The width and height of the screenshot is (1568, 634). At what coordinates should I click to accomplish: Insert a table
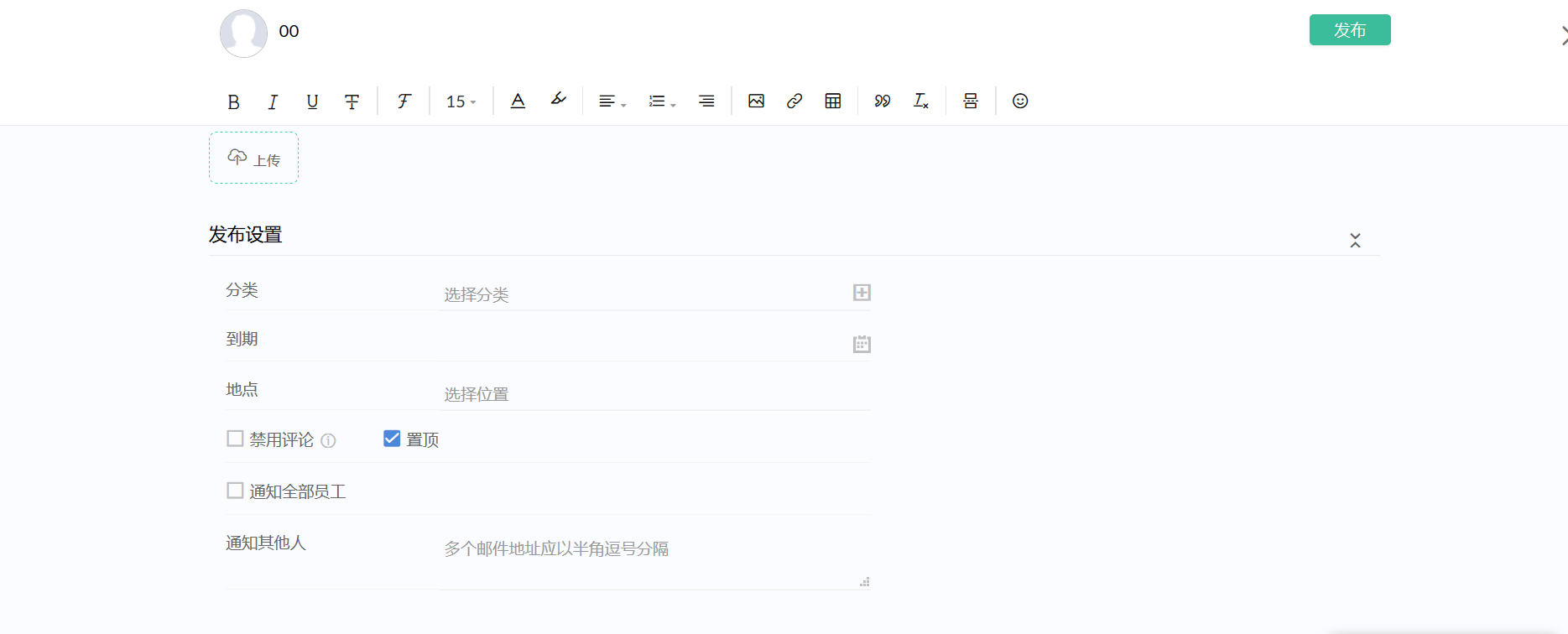(833, 101)
